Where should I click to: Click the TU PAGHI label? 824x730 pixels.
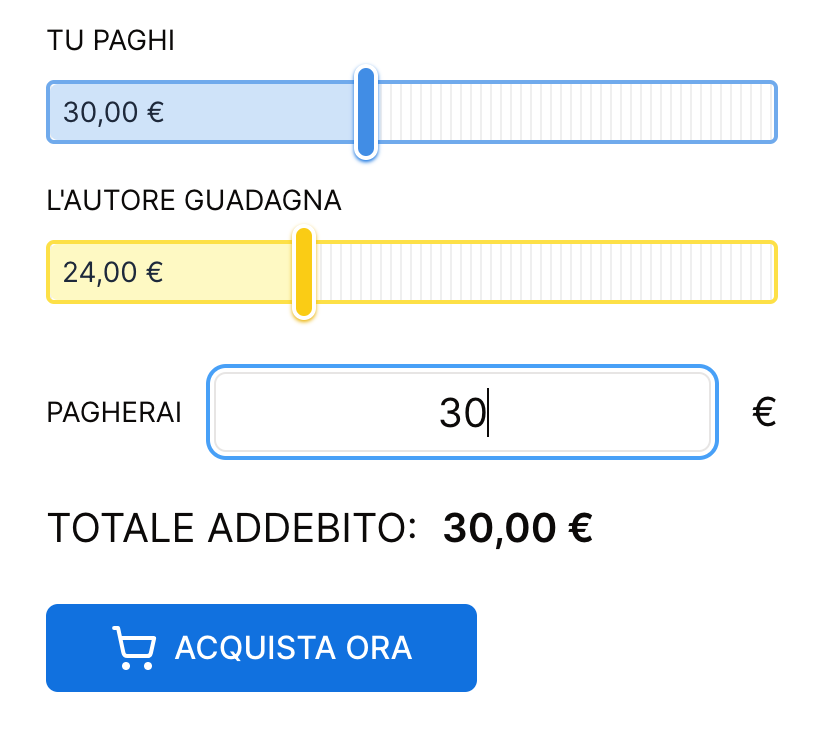[x=111, y=41]
